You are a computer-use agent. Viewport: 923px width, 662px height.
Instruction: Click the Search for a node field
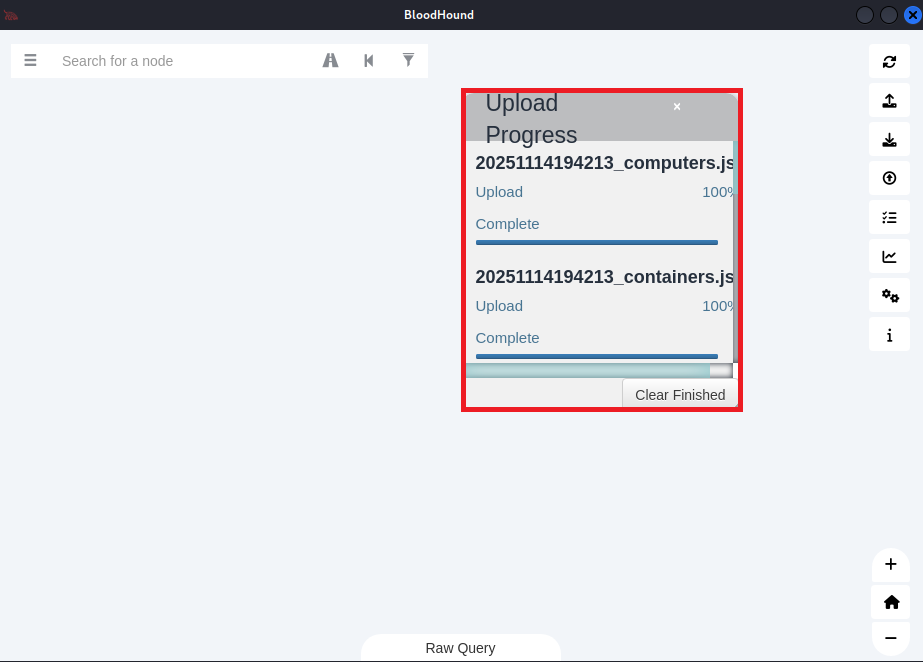click(x=180, y=61)
